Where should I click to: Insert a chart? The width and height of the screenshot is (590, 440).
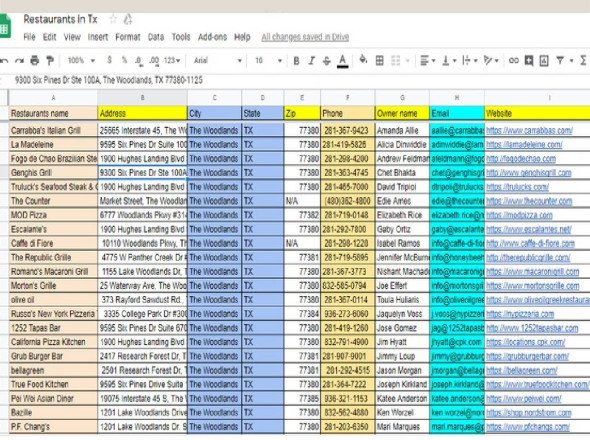point(544,60)
